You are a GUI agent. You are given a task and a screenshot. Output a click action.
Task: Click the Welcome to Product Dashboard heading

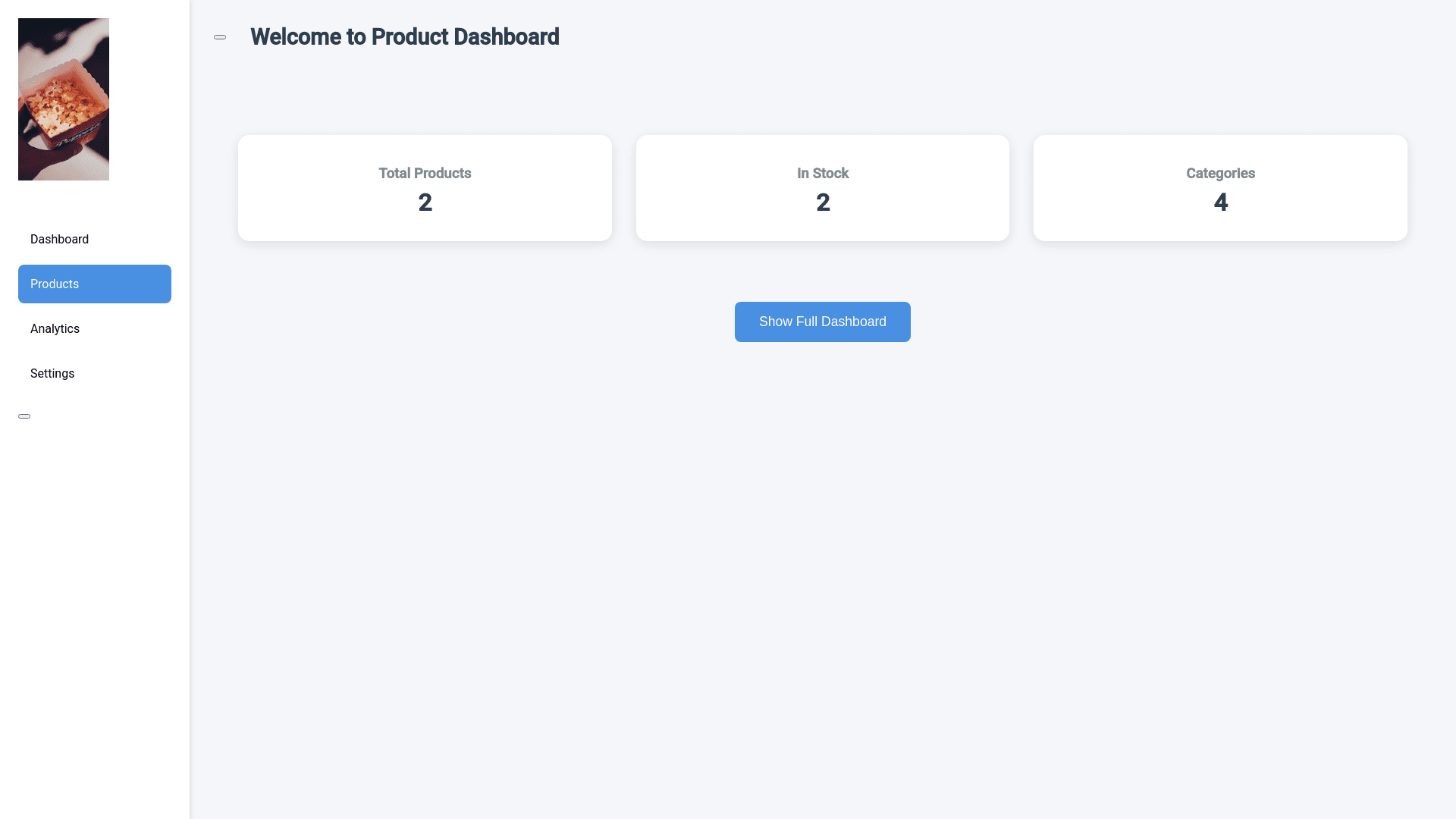click(404, 37)
